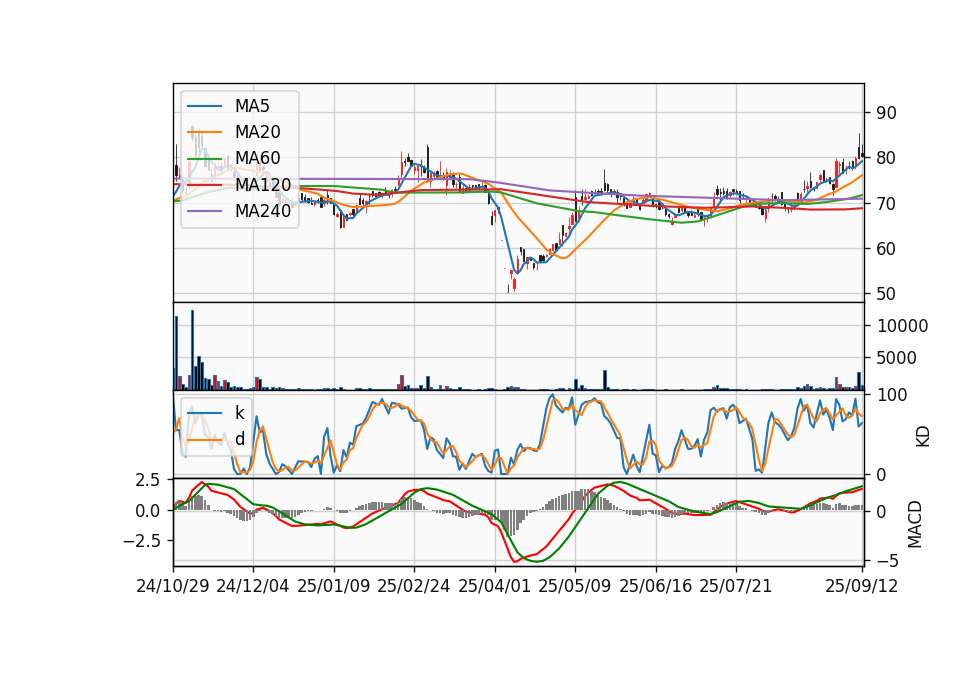
Task: Click the 70 price axis tick
Action: pos(886,203)
